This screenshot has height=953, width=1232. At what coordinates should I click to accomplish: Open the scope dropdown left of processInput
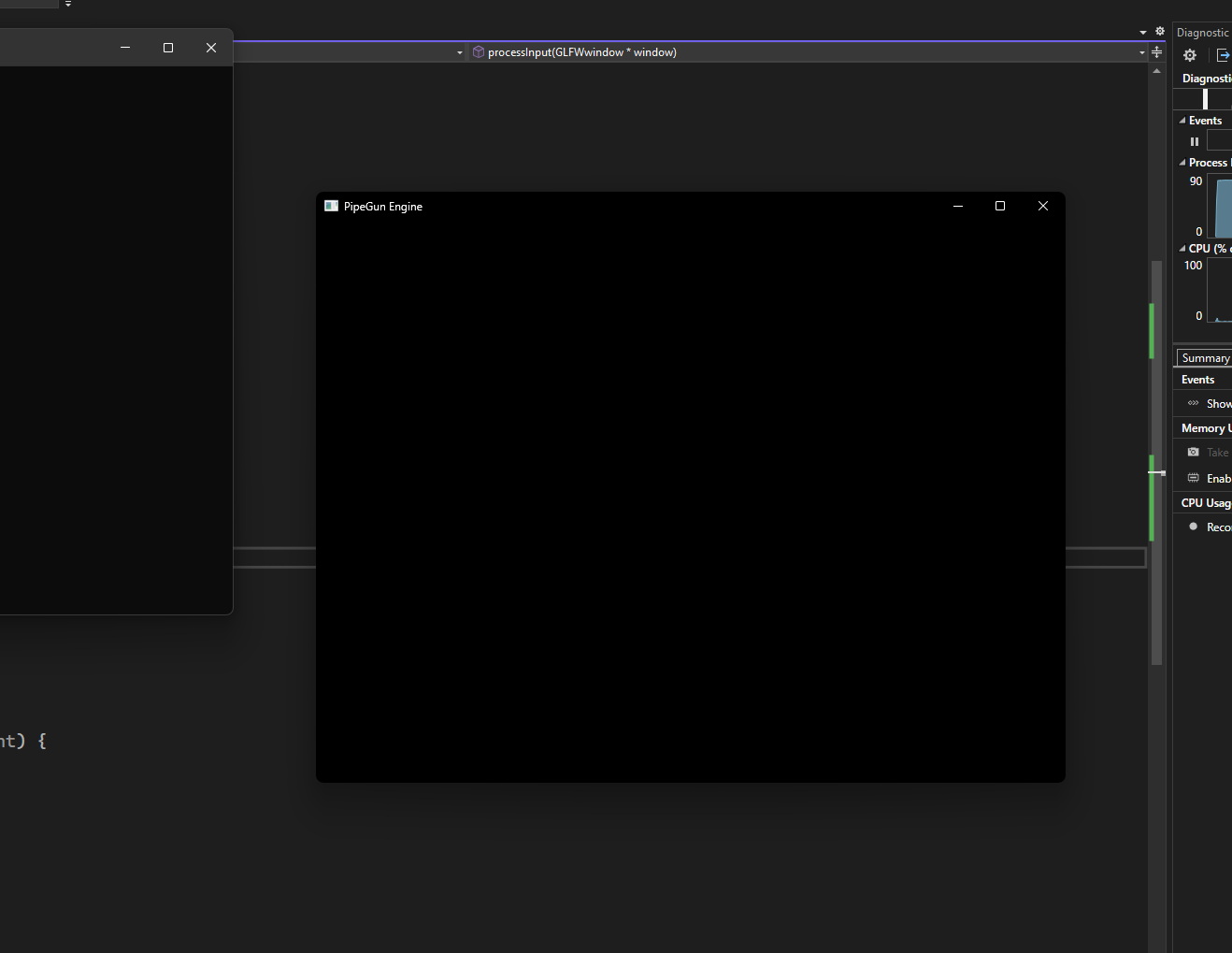(x=459, y=52)
